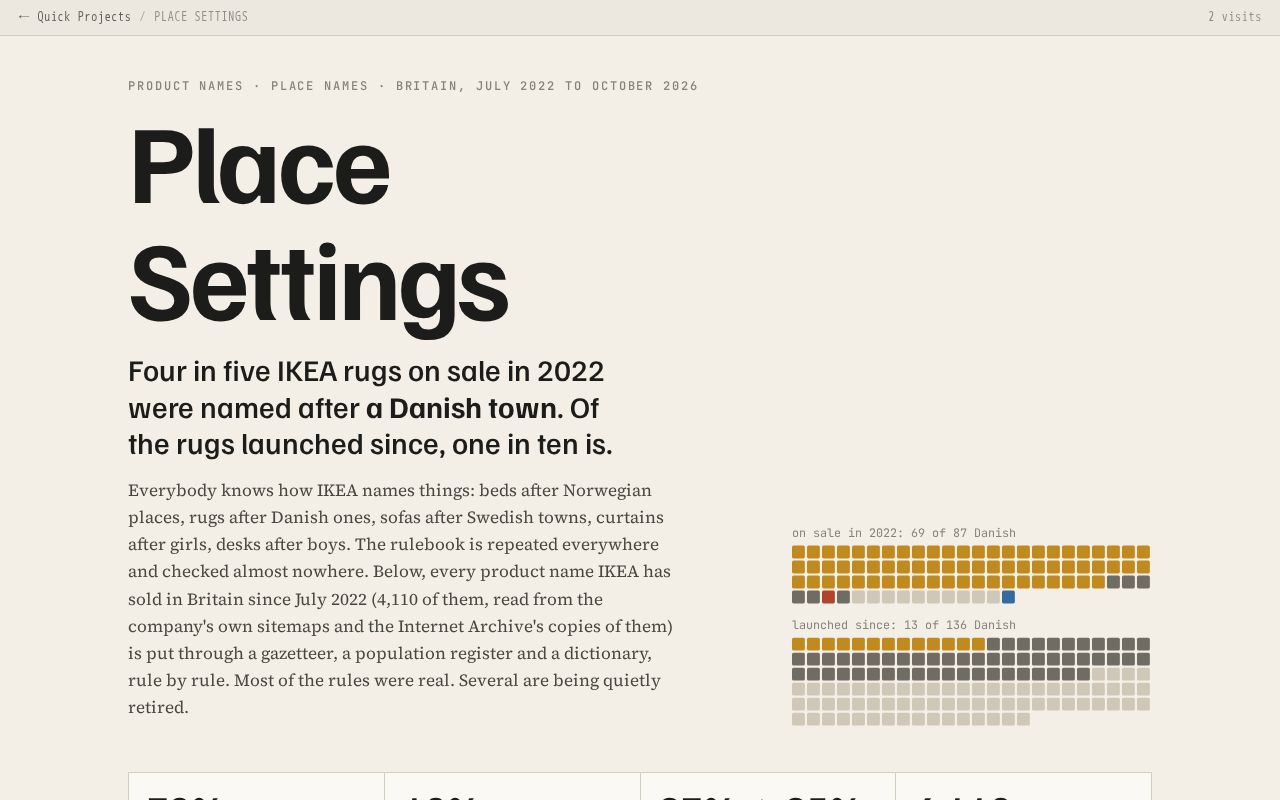Click the bold phrase 'a Danish town.'

pos(465,408)
